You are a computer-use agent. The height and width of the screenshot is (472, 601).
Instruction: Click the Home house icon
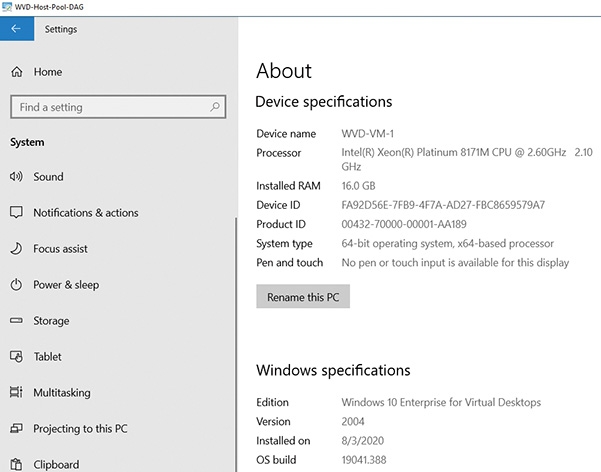coord(16,72)
